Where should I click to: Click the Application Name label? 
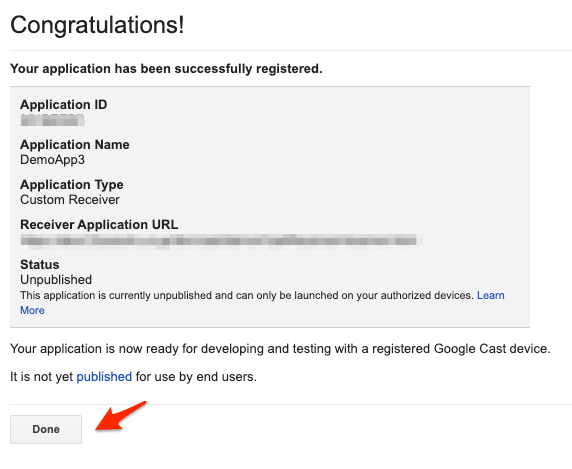(x=75, y=144)
